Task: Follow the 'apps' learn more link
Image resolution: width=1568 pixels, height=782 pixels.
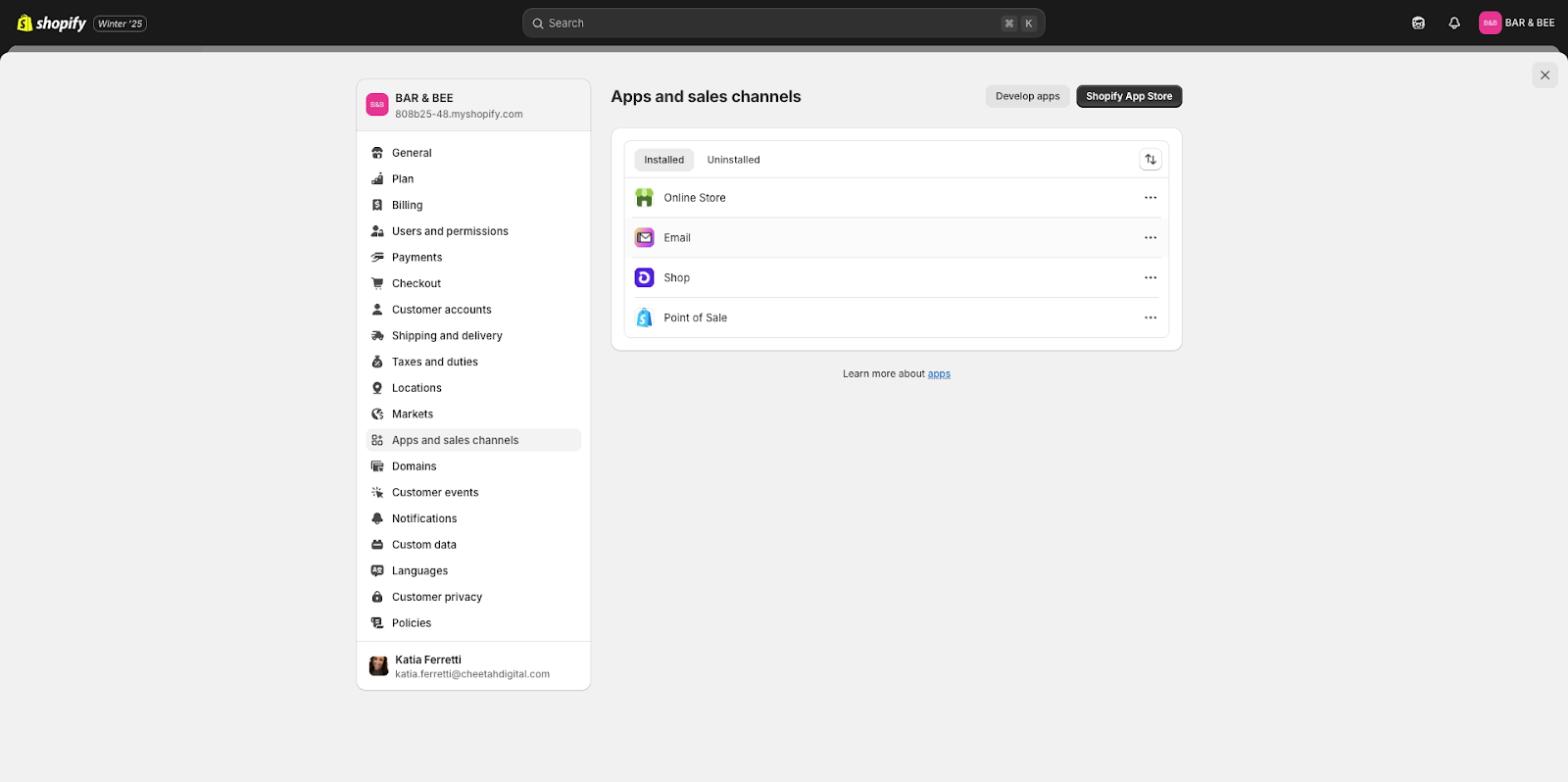Action: (x=939, y=374)
